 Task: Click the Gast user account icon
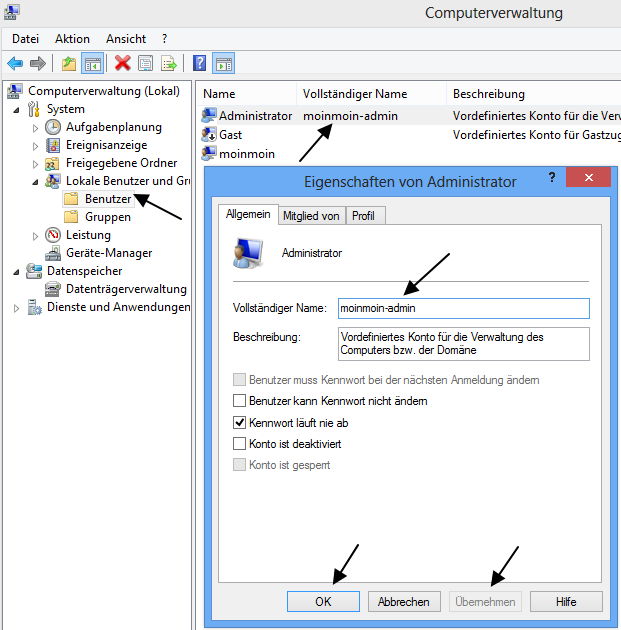pyautogui.click(x=209, y=135)
